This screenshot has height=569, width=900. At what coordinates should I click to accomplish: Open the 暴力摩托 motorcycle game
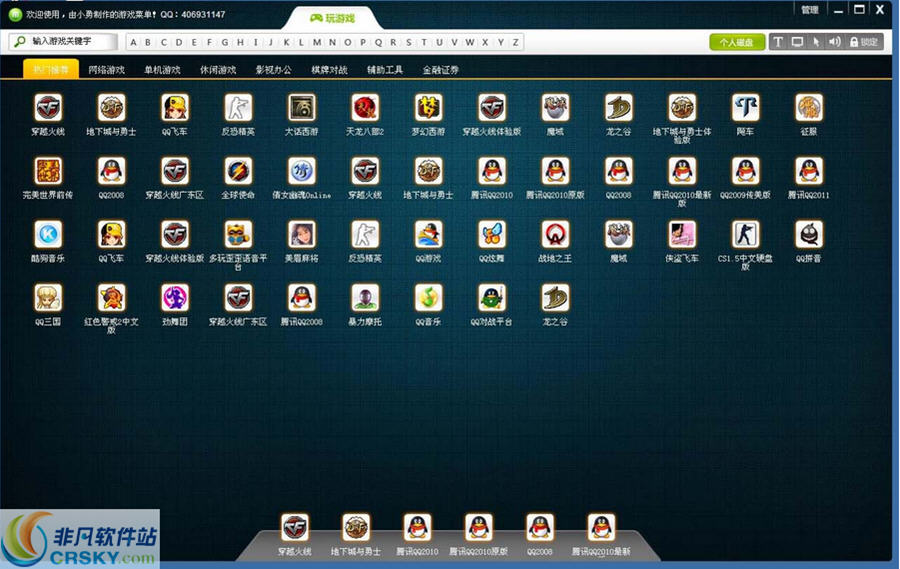click(x=365, y=297)
